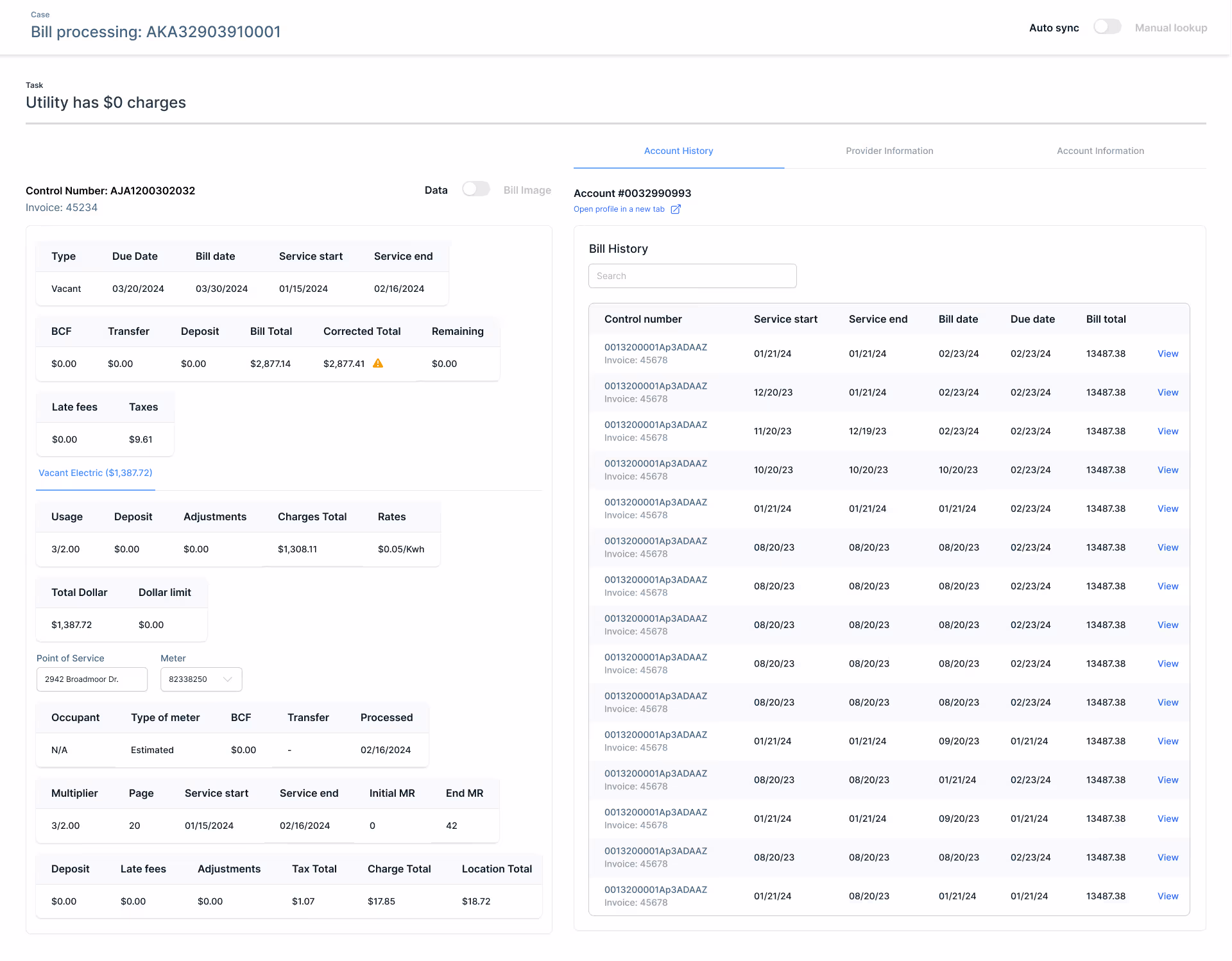Viewport: 1232px width, 961px height.
Task: Open control number link in first history row
Action: click(655, 347)
